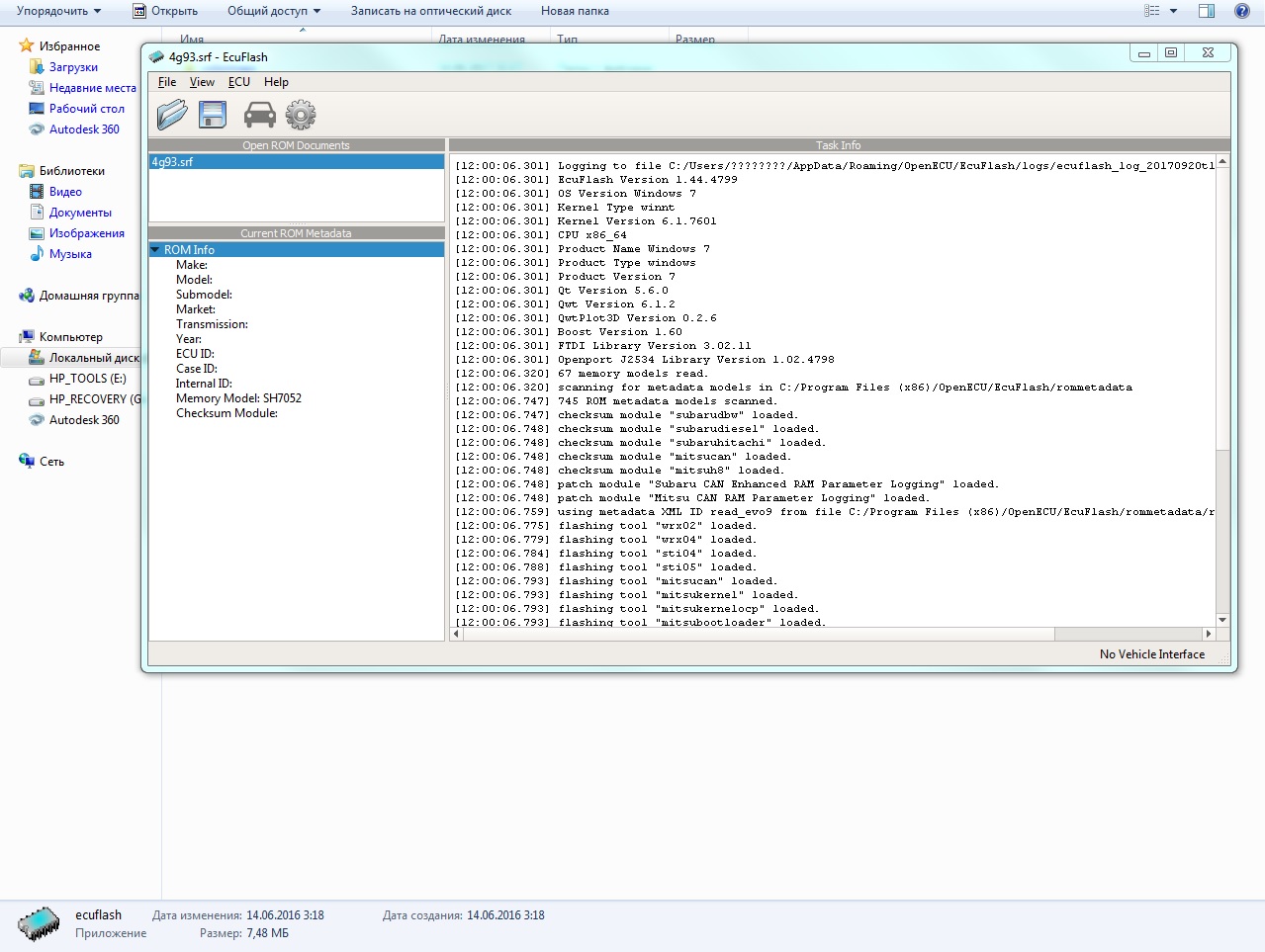The width and height of the screenshot is (1265, 952).
Task: Open the View menu in EcuFlash
Action: [202, 82]
